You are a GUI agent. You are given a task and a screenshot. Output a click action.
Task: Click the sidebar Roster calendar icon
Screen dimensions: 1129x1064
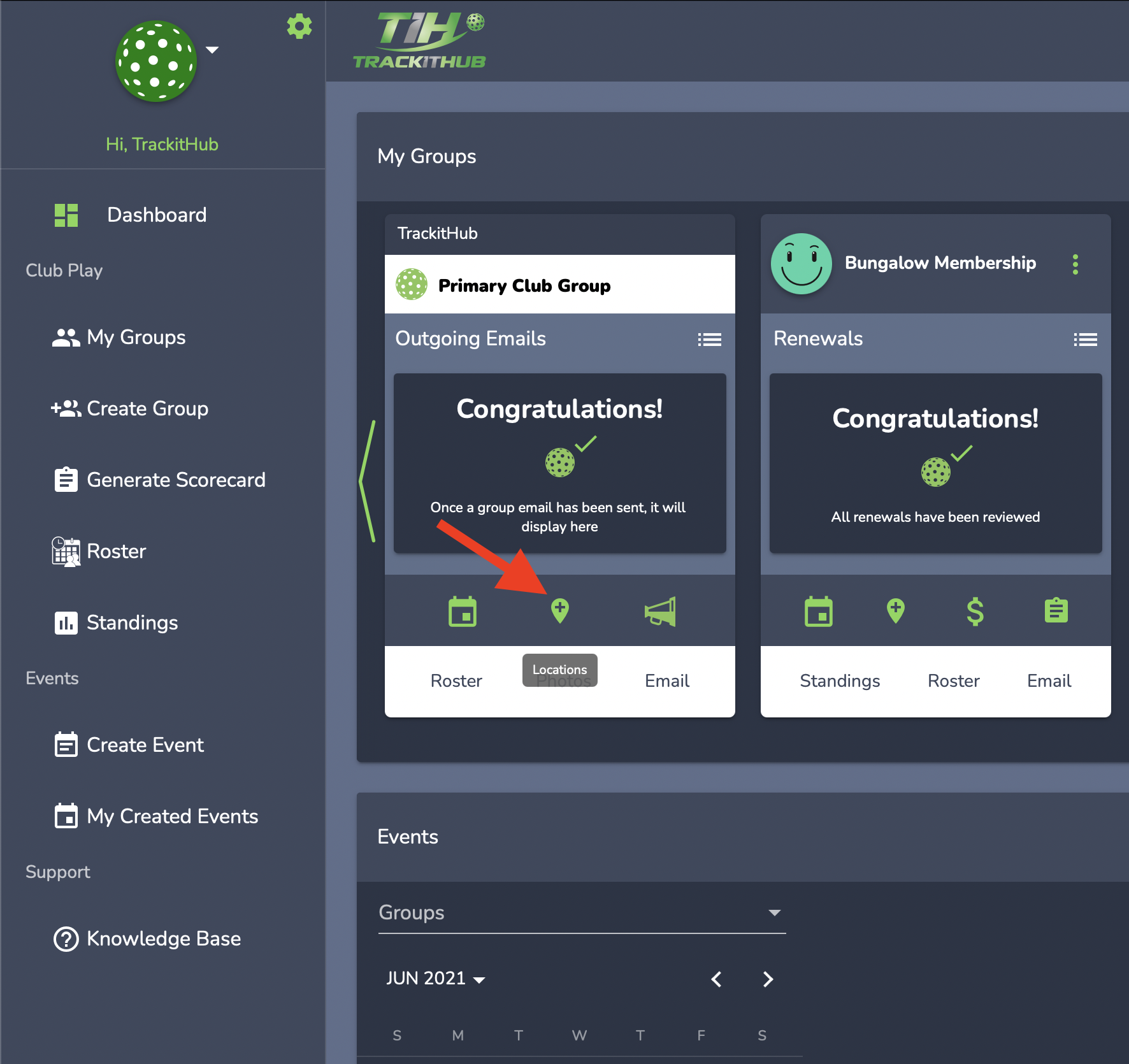66,551
